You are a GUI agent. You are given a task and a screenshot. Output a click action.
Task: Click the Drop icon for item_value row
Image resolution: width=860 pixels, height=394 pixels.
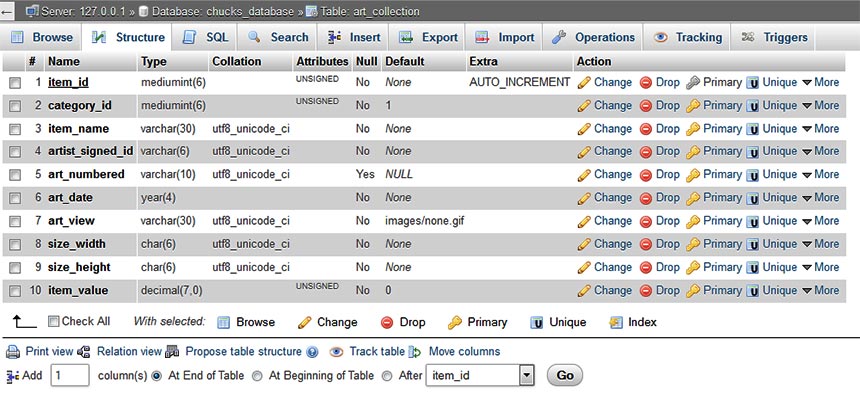pyautogui.click(x=646, y=290)
